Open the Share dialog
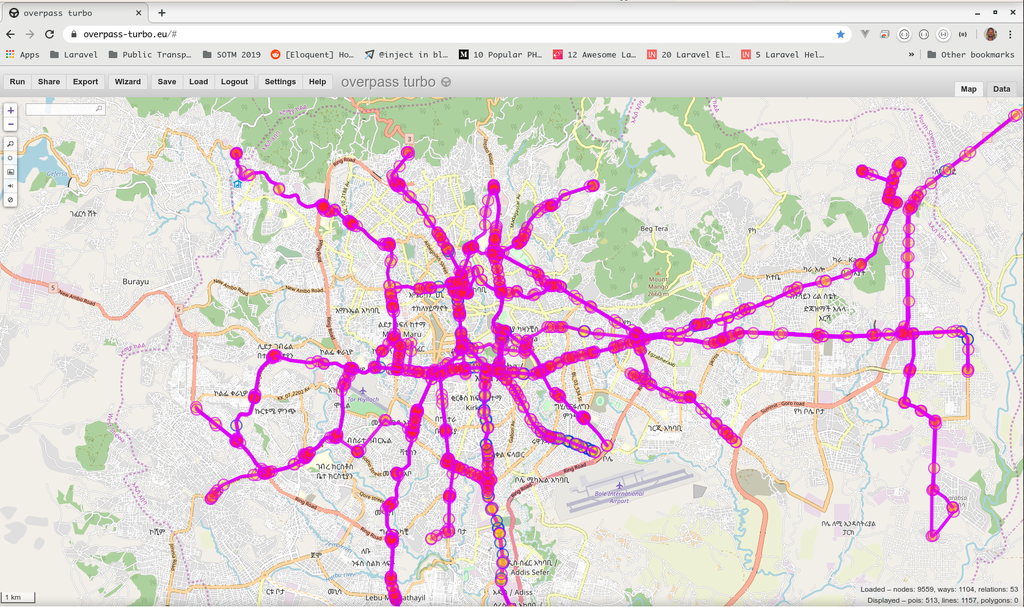This screenshot has height=607, width=1024. pyautogui.click(x=49, y=82)
